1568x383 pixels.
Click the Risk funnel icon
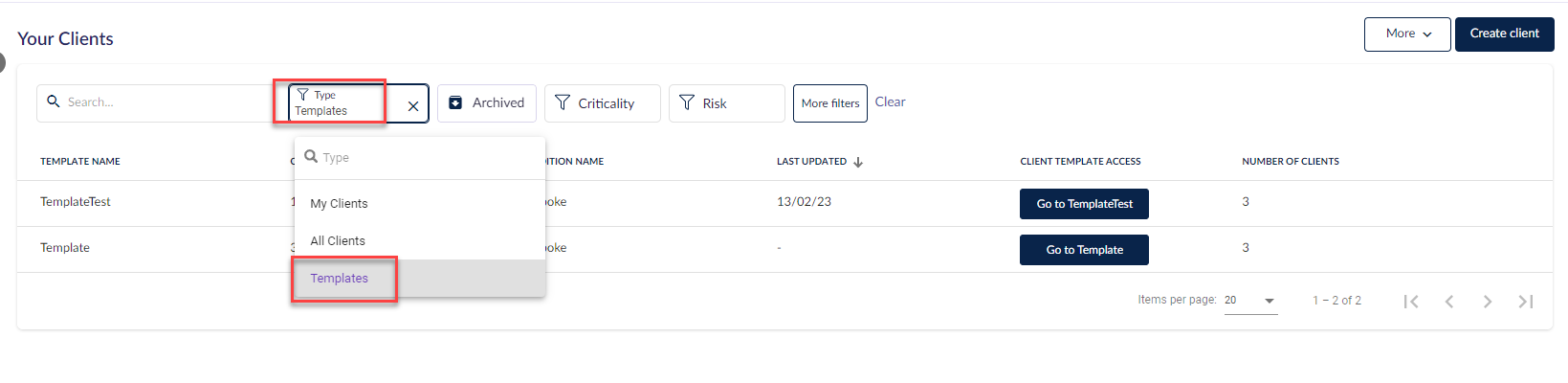687,102
